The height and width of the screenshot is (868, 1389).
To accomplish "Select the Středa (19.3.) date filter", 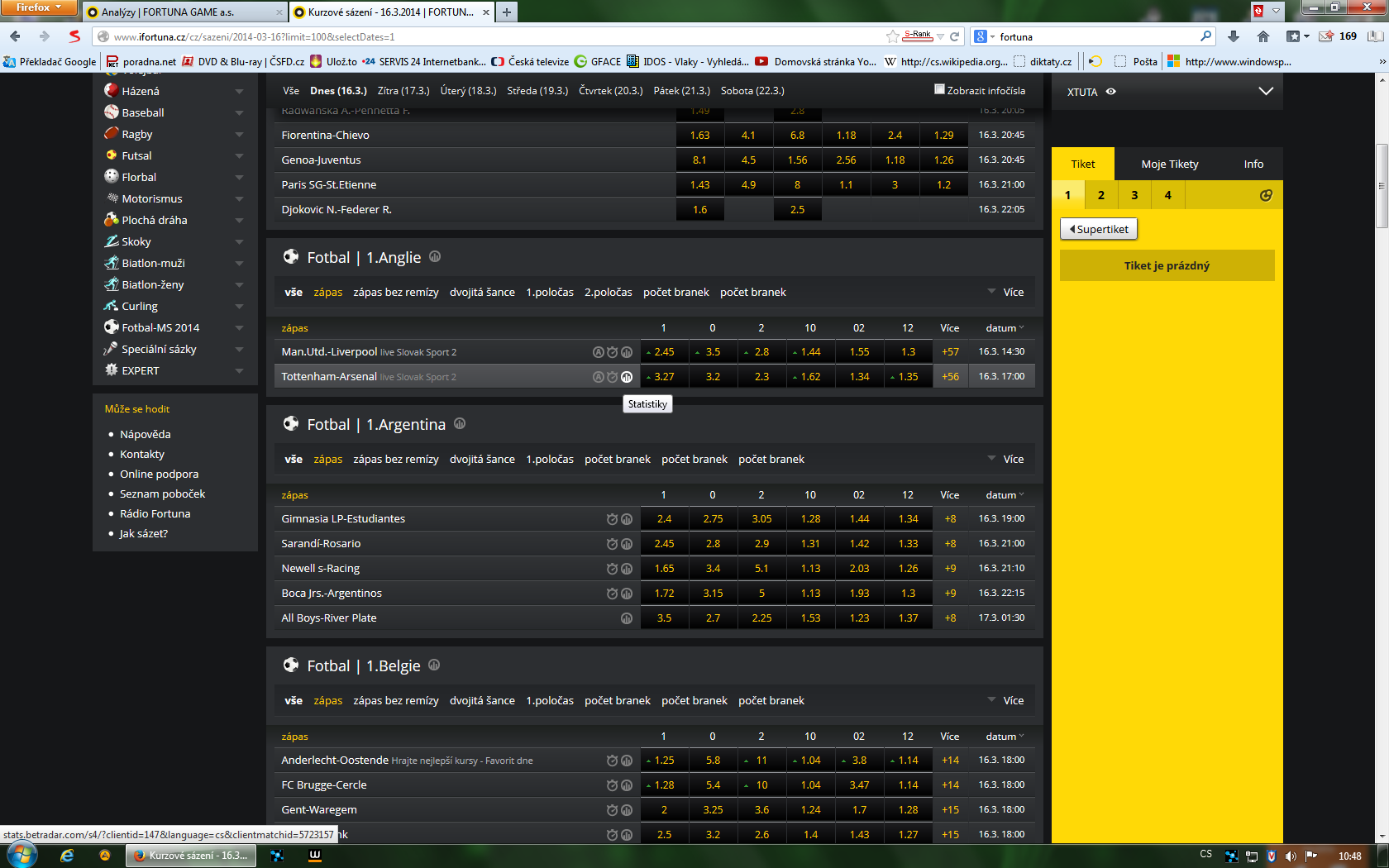I will pyautogui.click(x=537, y=91).
